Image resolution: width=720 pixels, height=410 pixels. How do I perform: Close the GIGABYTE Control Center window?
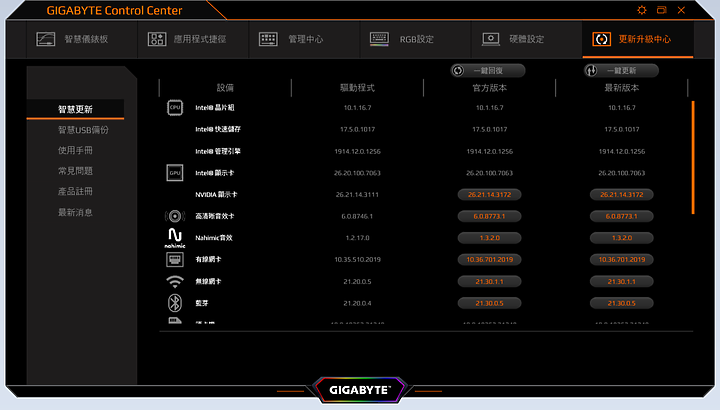(681, 10)
